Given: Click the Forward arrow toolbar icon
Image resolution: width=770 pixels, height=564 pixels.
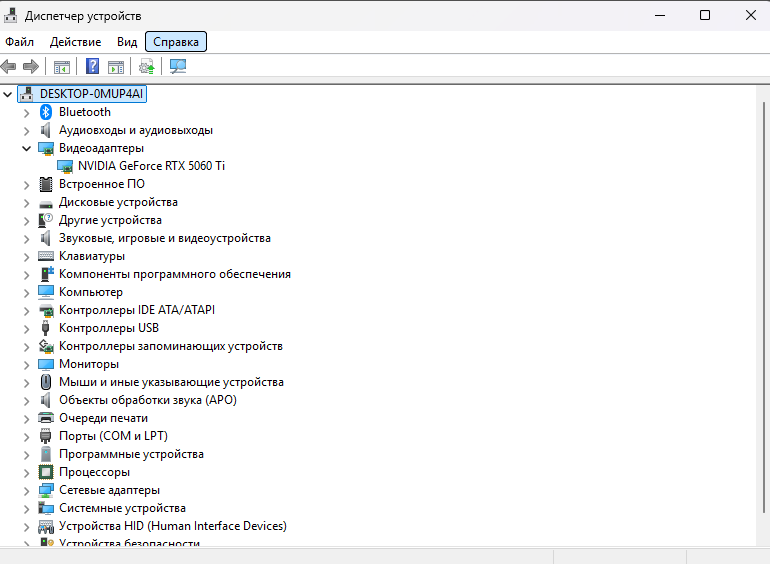Looking at the screenshot, I should coord(31,66).
